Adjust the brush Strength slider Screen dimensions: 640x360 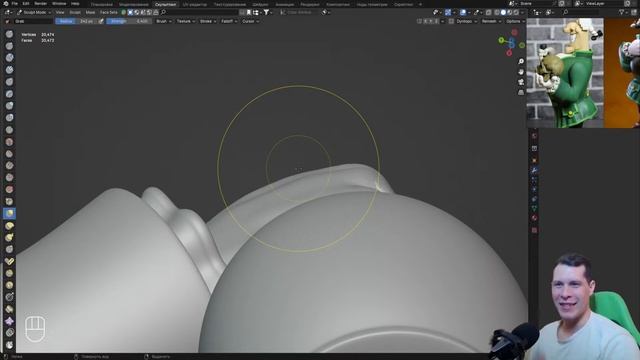pos(129,21)
